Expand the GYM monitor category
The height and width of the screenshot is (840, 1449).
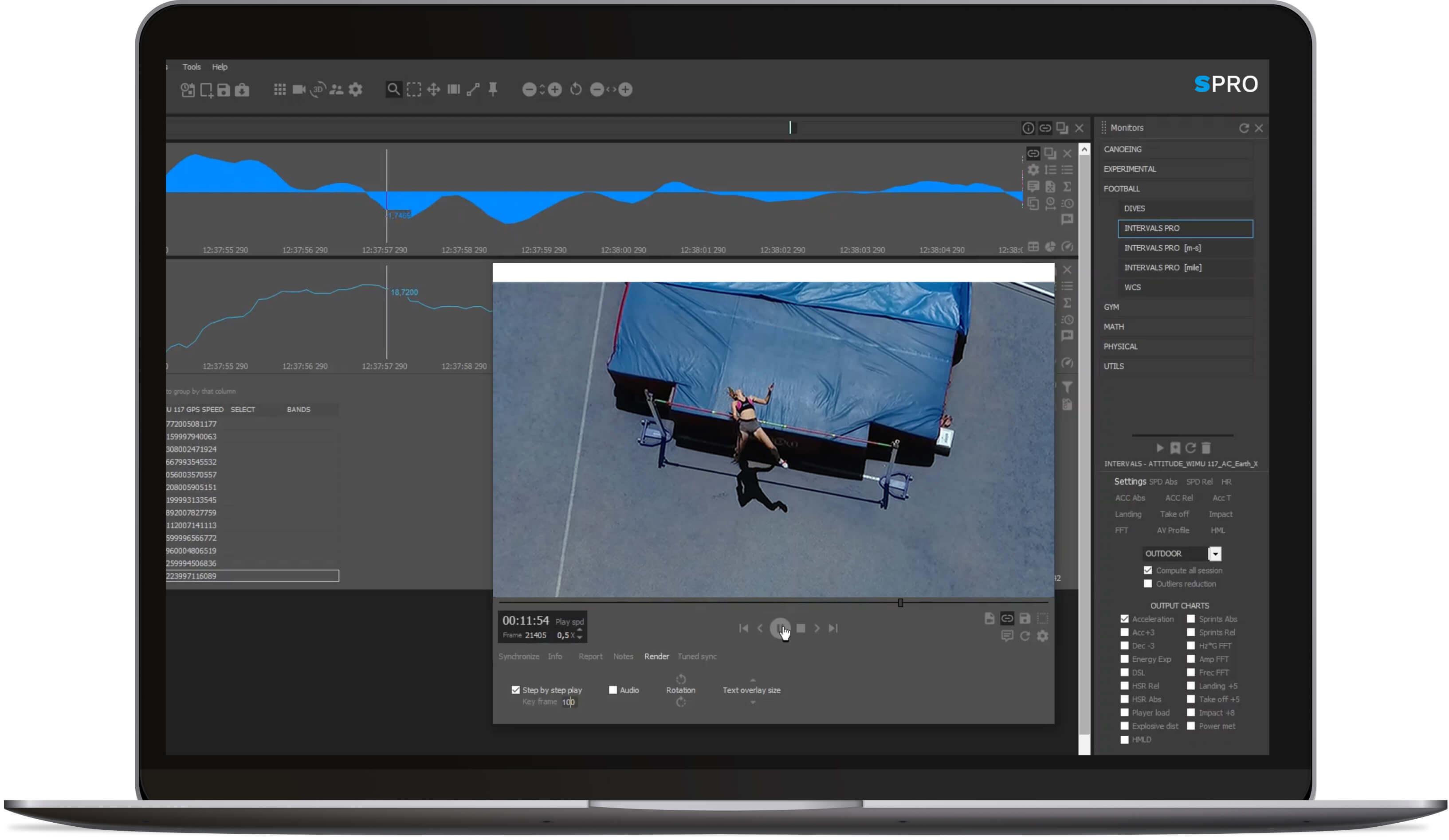pyautogui.click(x=1111, y=307)
